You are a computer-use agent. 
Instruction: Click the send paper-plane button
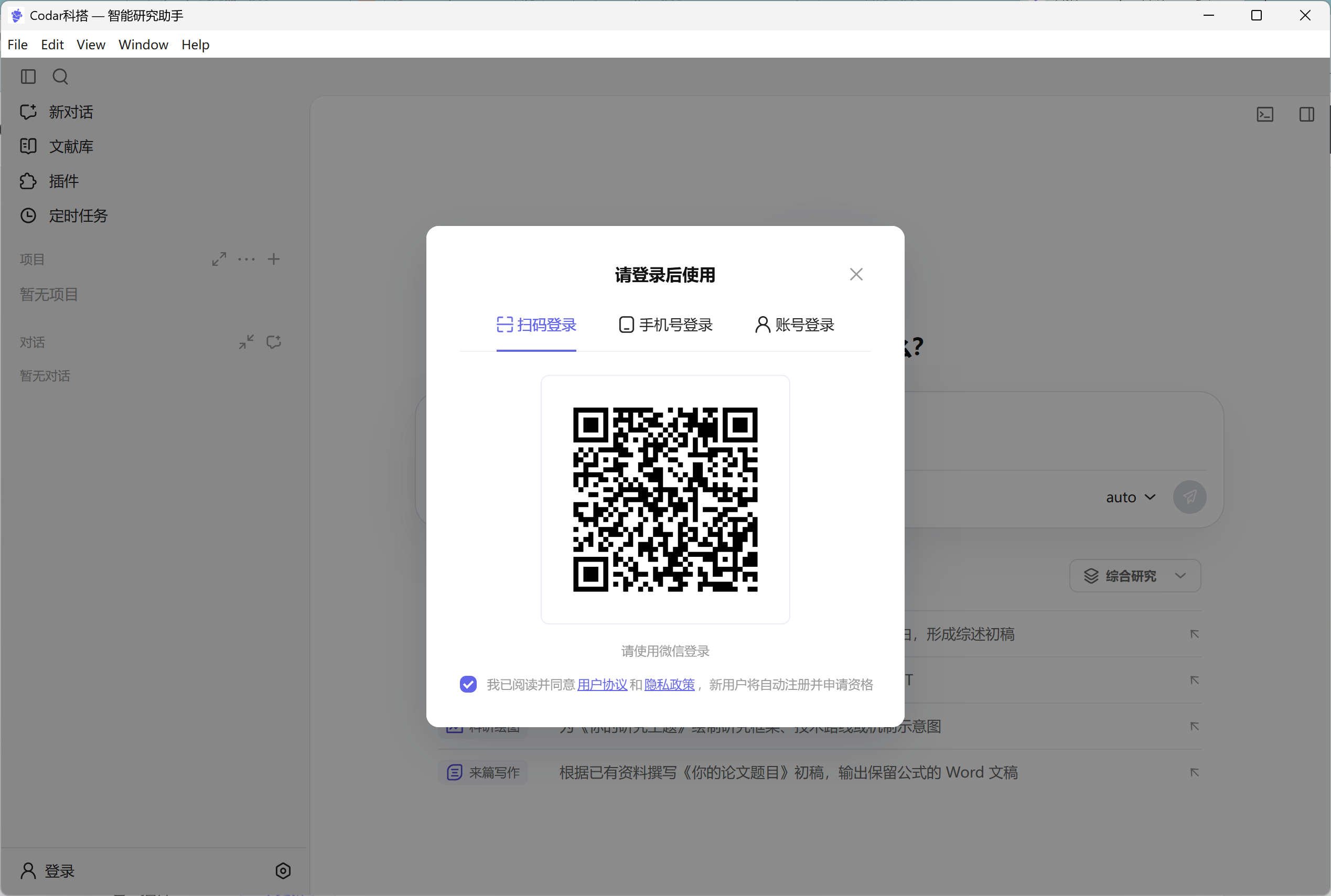pos(1189,497)
